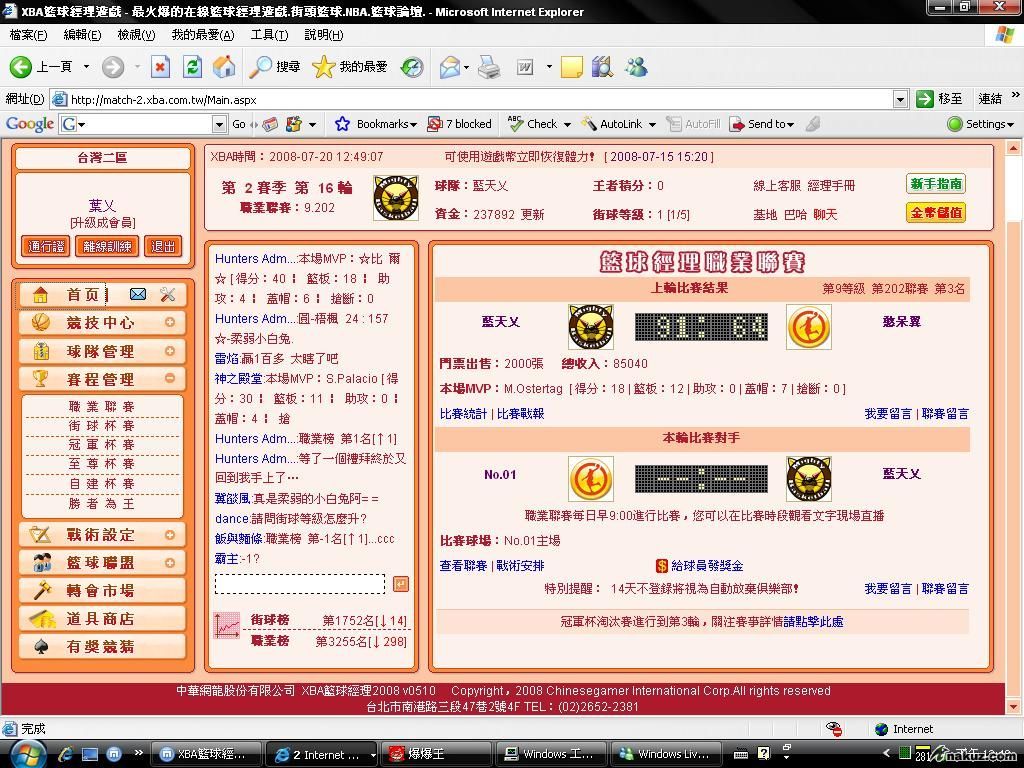Open the address bar URL dropdown
Image resolution: width=1024 pixels, height=768 pixels.
point(900,99)
